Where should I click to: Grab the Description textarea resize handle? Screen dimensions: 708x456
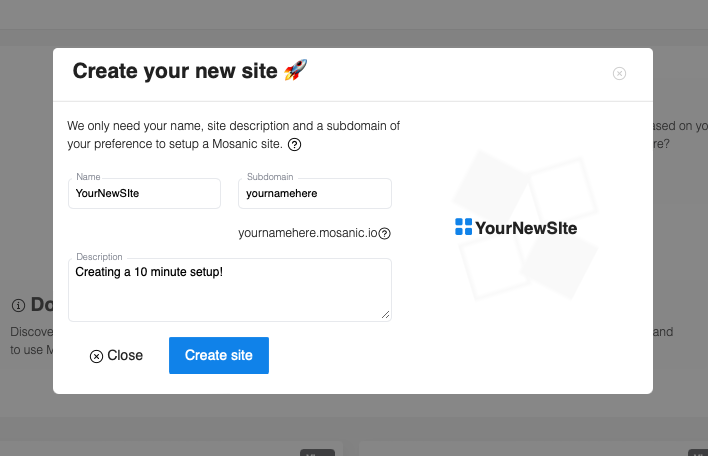pos(385,314)
